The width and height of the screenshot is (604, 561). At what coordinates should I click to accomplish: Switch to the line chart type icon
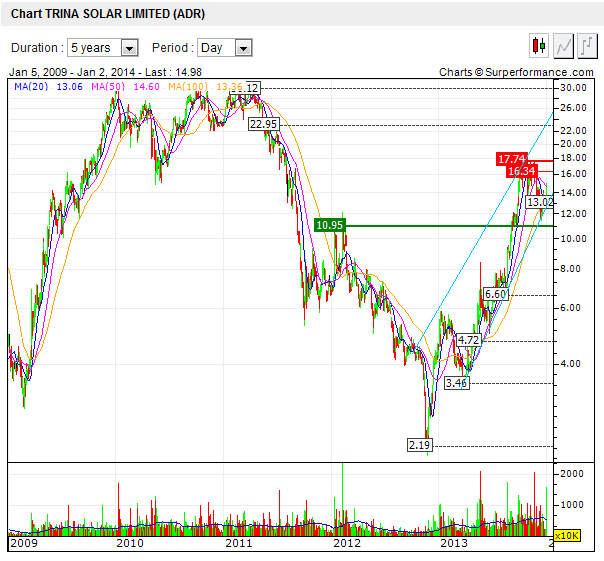point(563,46)
